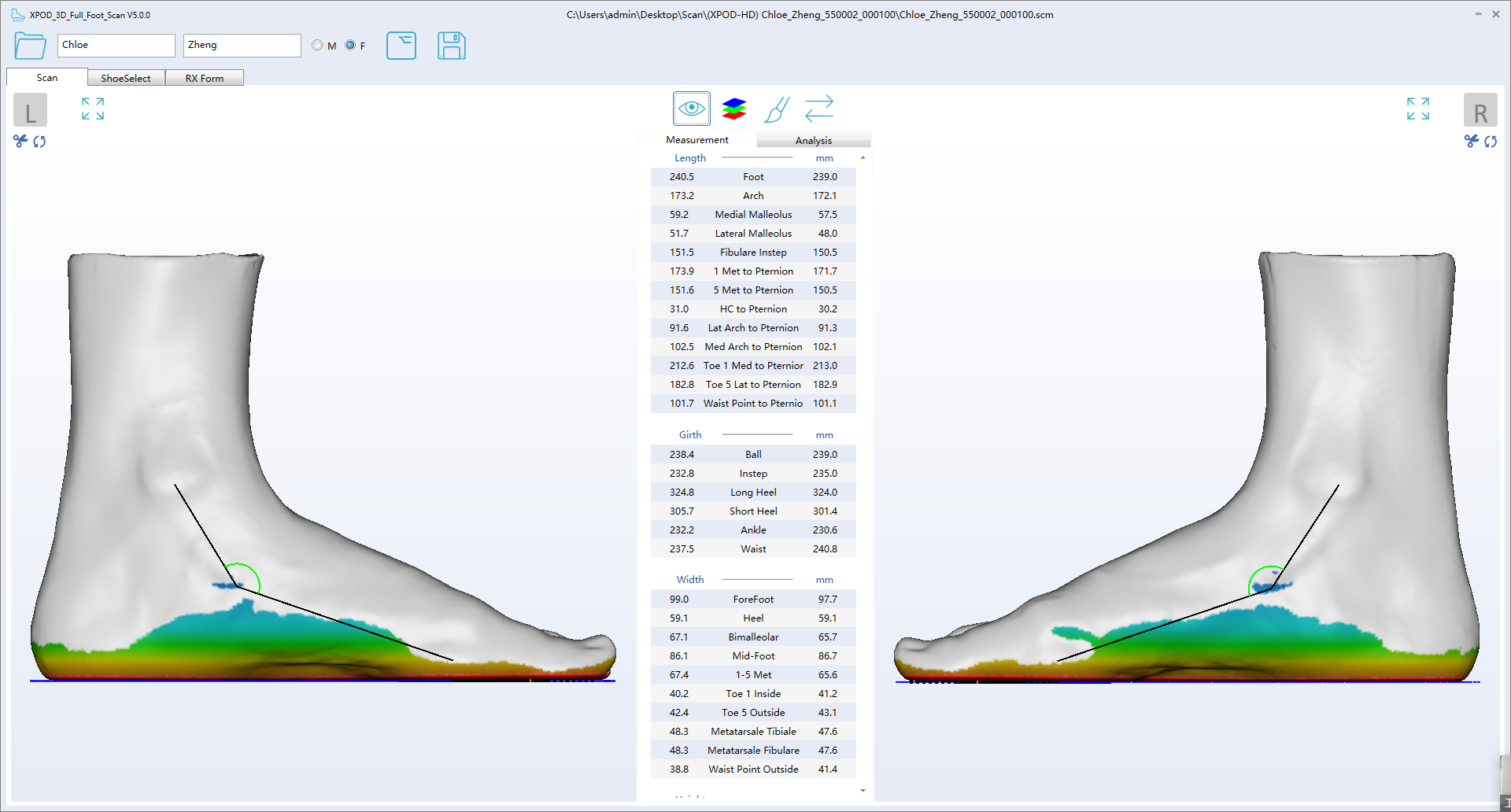Select the F gender radio button
Image resolution: width=1511 pixels, height=812 pixels.
[x=350, y=45]
